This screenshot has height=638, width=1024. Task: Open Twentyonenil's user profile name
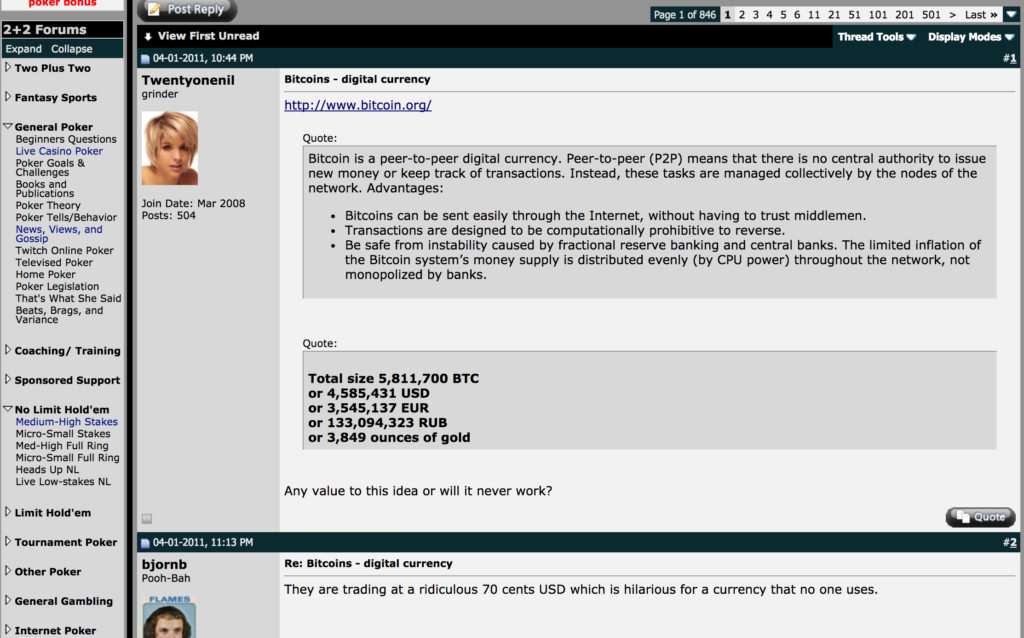point(188,80)
